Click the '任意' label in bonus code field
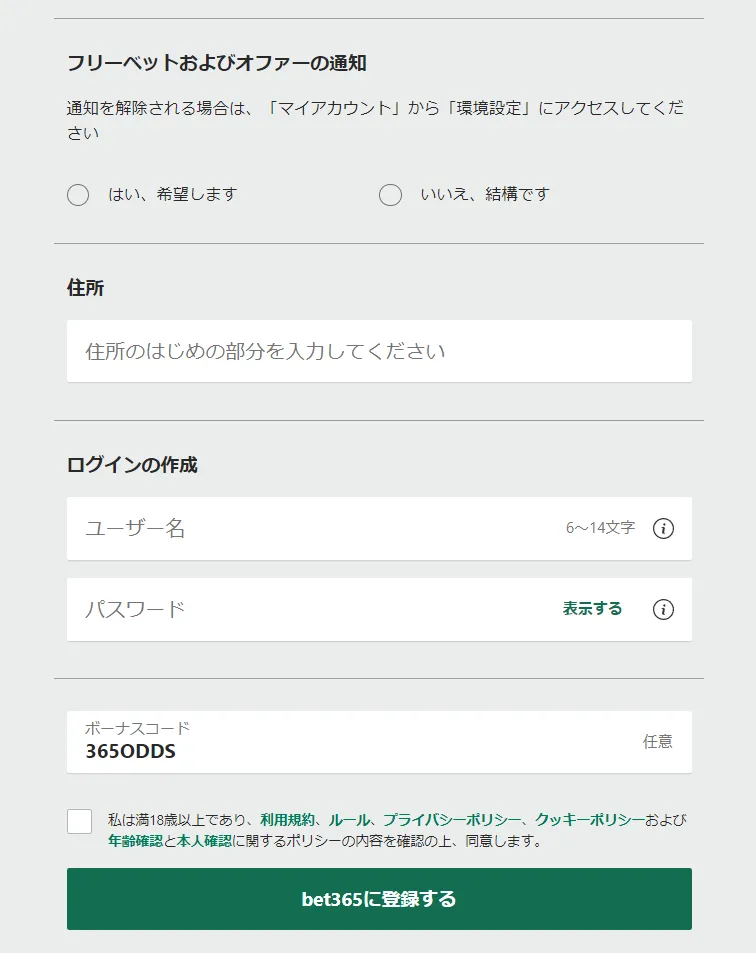The height and width of the screenshot is (953, 756). pos(657,742)
